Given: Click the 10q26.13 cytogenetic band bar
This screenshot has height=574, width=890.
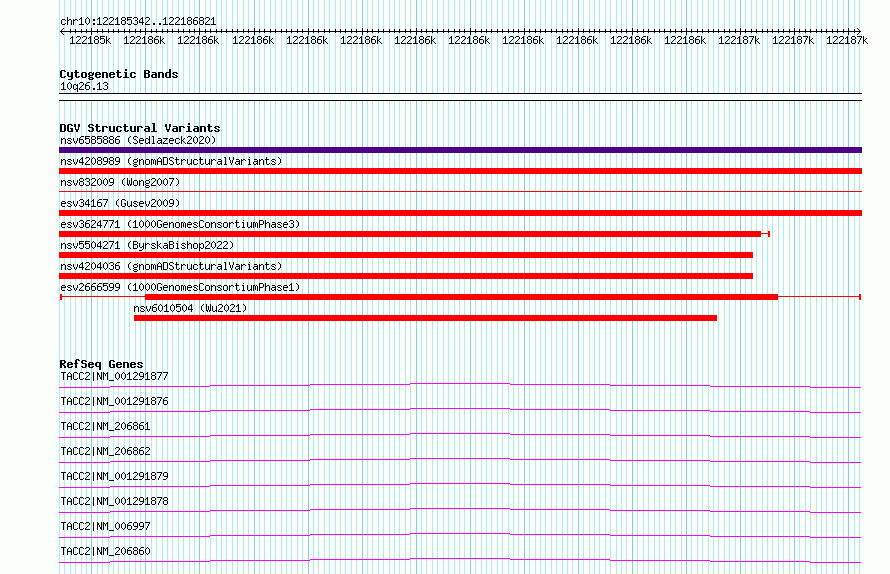Looking at the screenshot, I should (460, 97).
